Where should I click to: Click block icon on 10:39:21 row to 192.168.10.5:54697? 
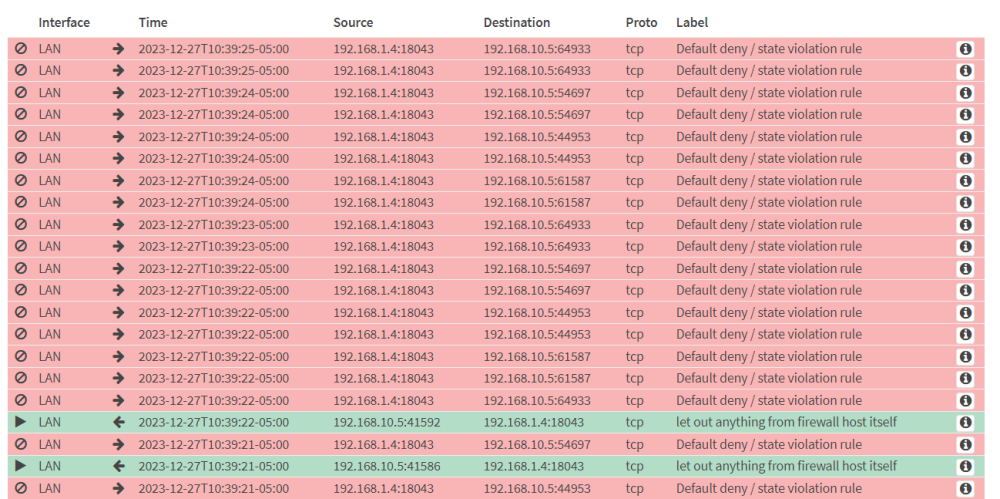[21, 444]
